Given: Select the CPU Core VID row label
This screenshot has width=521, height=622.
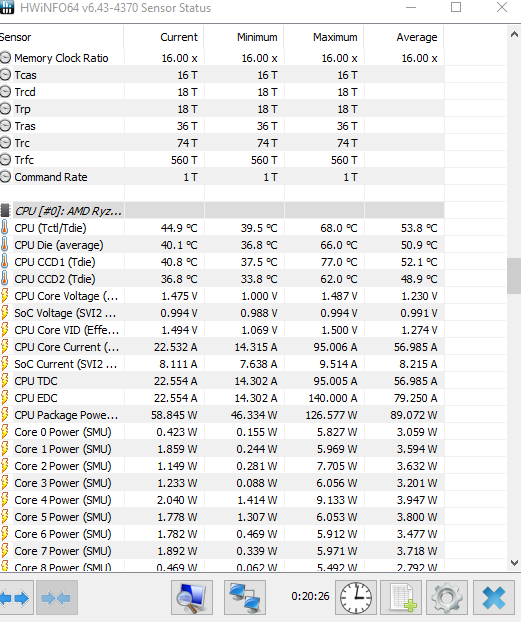Looking at the screenshot, I should click(x=67, y=330).
